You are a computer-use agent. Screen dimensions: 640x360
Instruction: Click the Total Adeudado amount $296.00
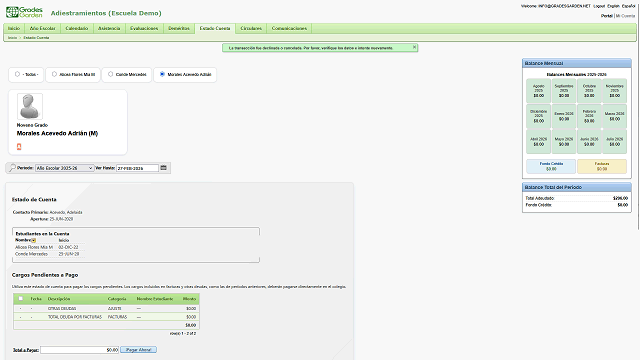coord(620,198)
